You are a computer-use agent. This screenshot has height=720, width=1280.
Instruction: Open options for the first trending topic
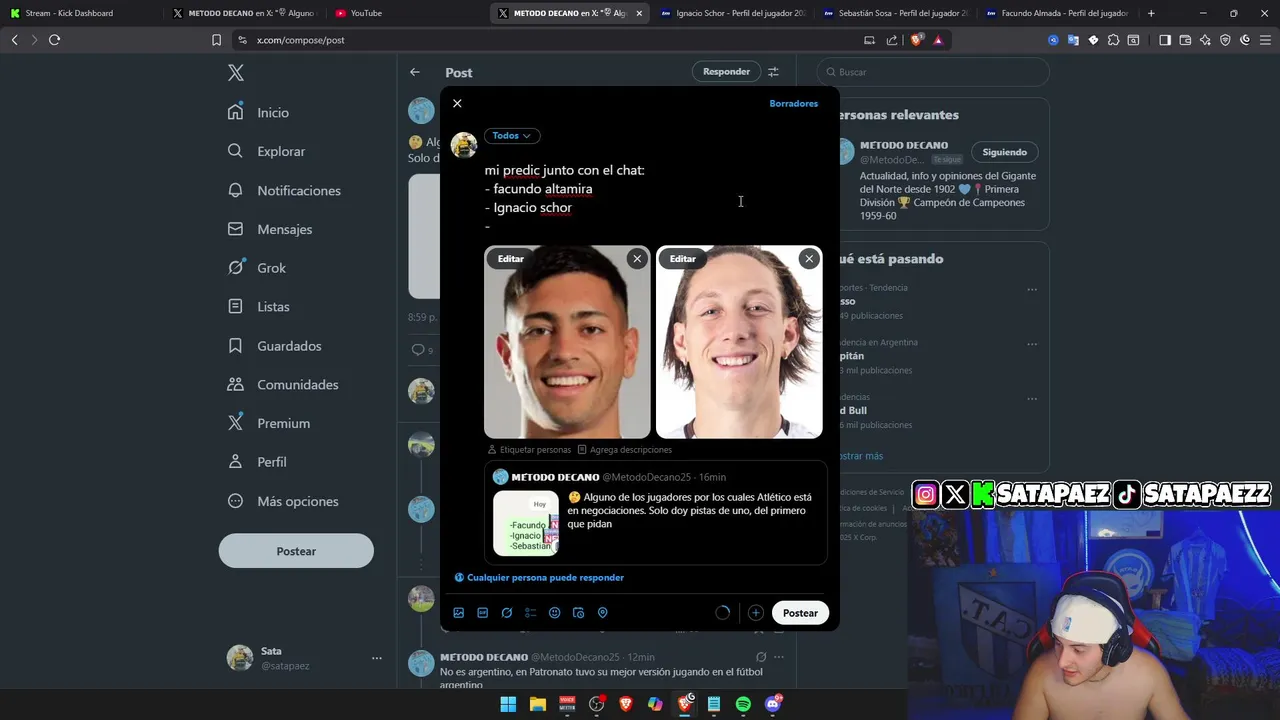(1032, 290)
